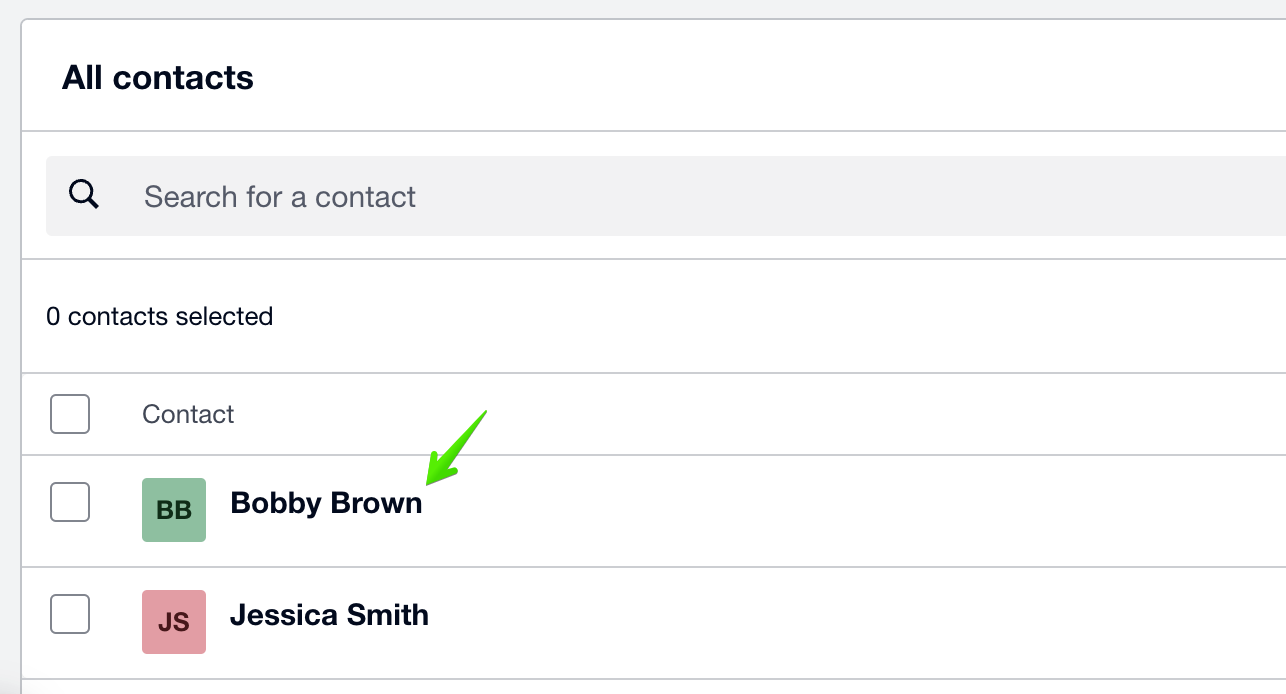
Task: Select Jessica Smith's row checkbox
Action: [70, 614]
